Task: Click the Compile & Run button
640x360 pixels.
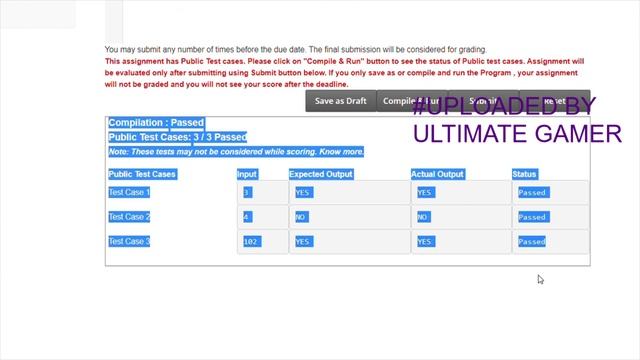Action: [412, 101]
